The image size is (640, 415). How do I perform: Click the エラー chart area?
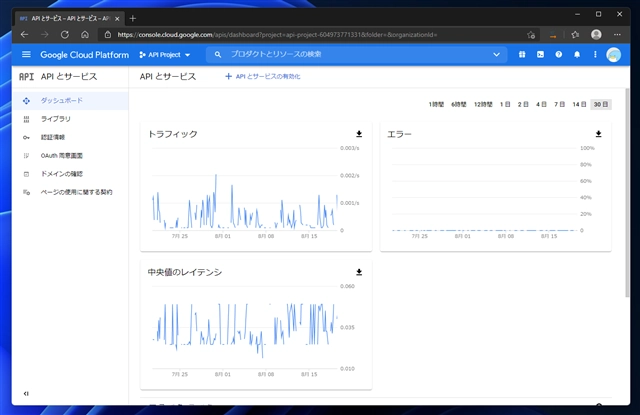[484, 189]
